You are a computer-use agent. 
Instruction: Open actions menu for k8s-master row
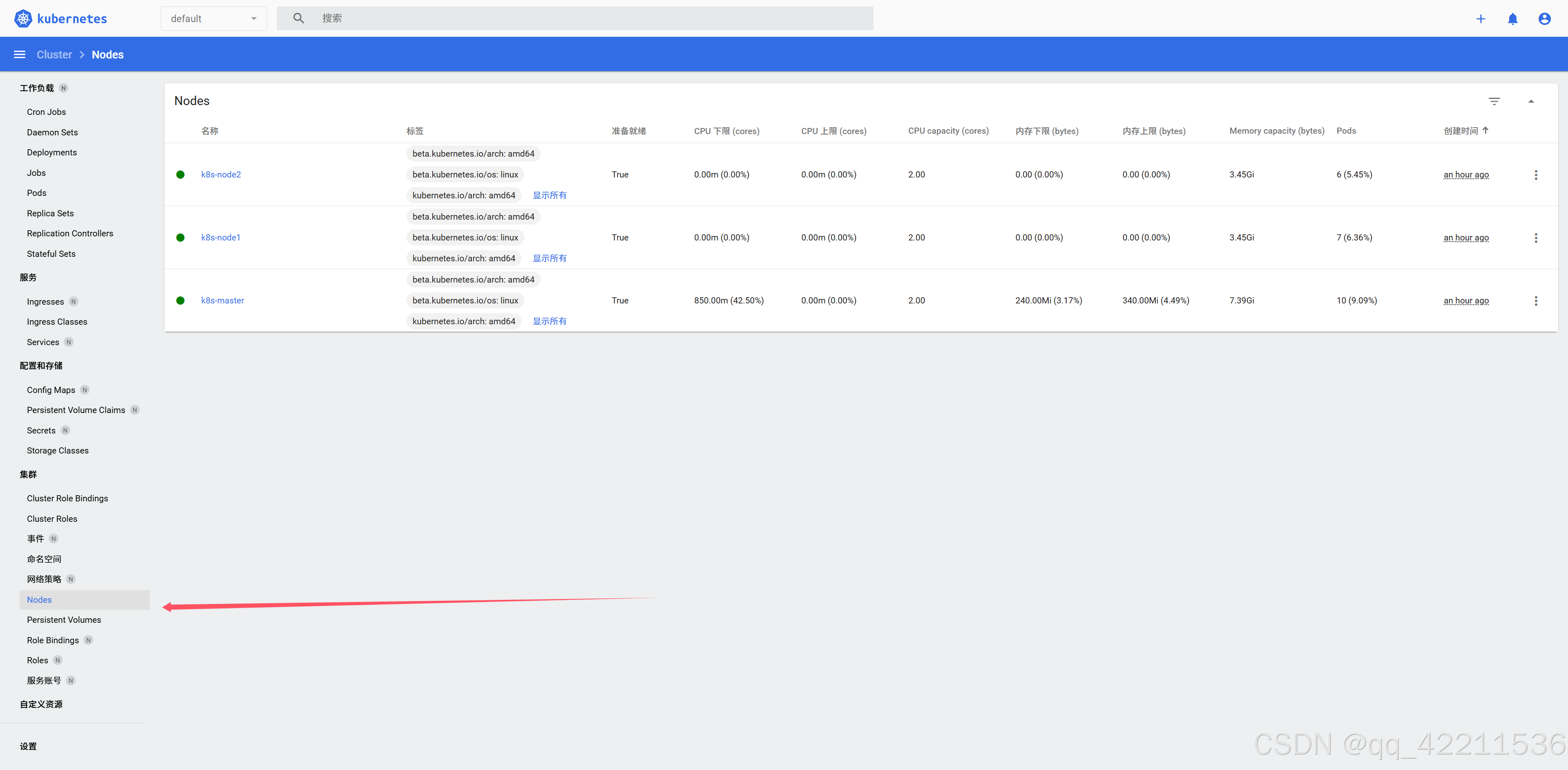point(1536,301)
